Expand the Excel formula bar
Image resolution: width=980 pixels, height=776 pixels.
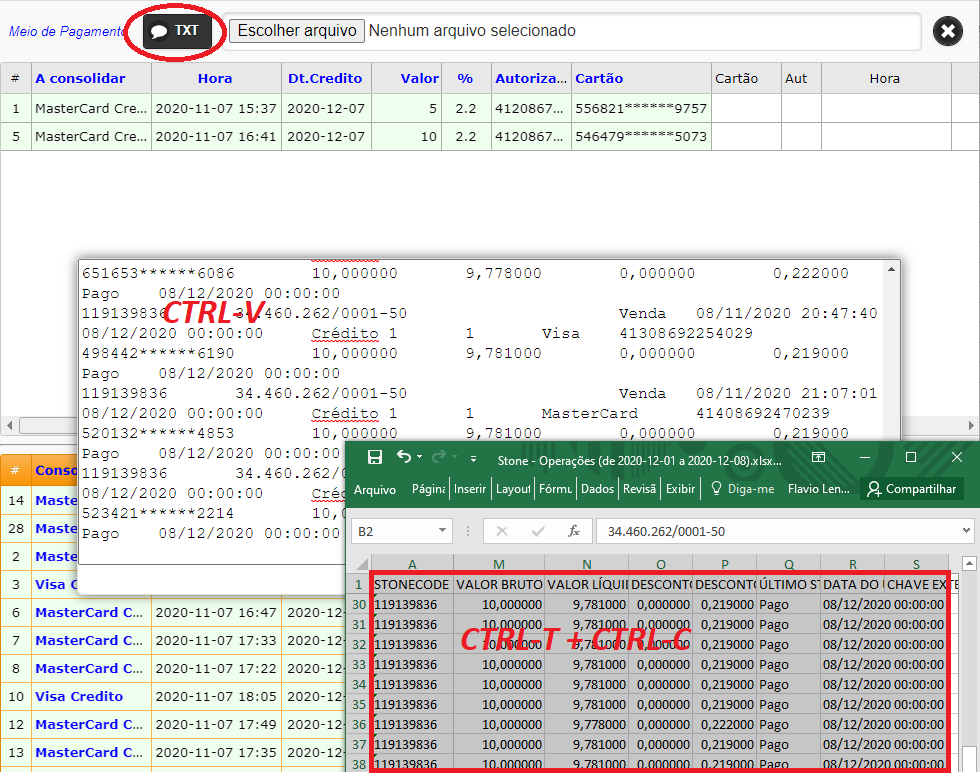[966, 531]
